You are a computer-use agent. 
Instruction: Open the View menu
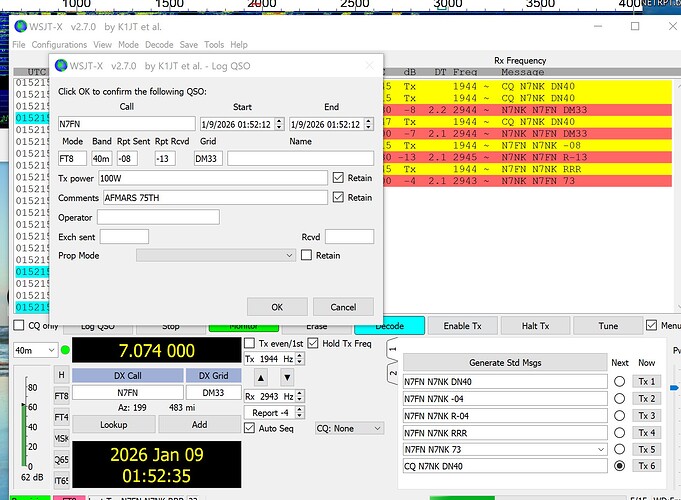[102, 45]
